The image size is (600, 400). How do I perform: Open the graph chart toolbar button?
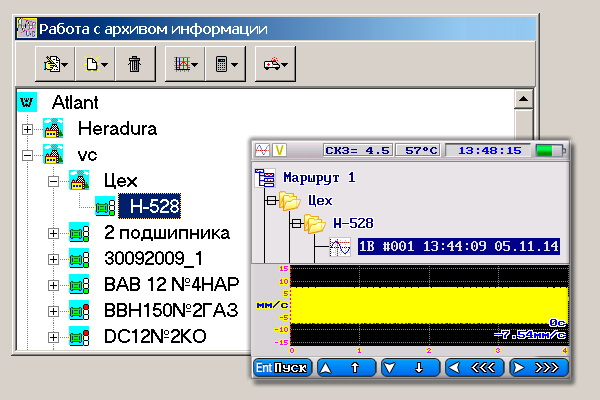point(185,64)
